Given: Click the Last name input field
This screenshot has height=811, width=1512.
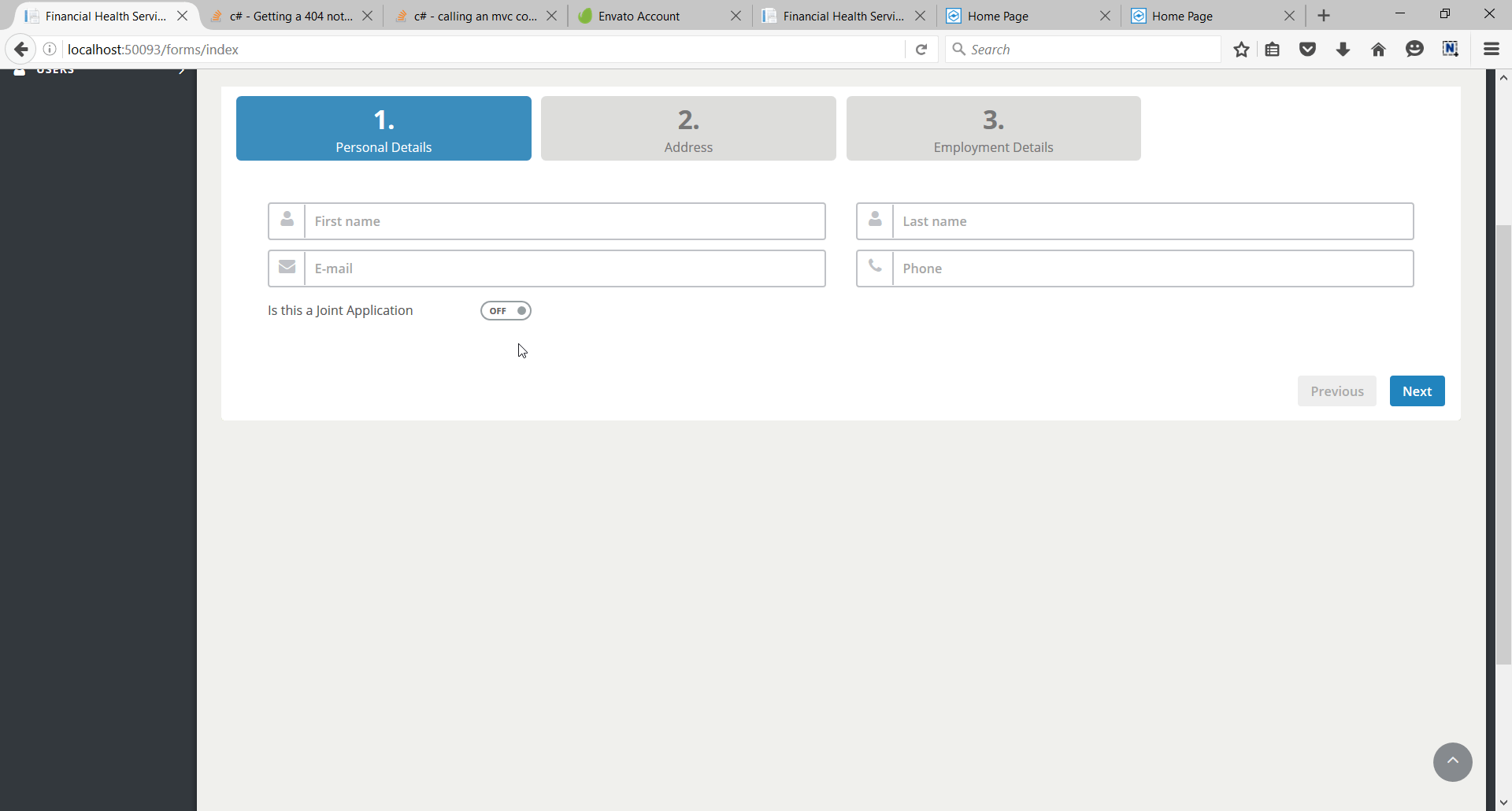Looking at the screenshot, I should (1153, 221).
